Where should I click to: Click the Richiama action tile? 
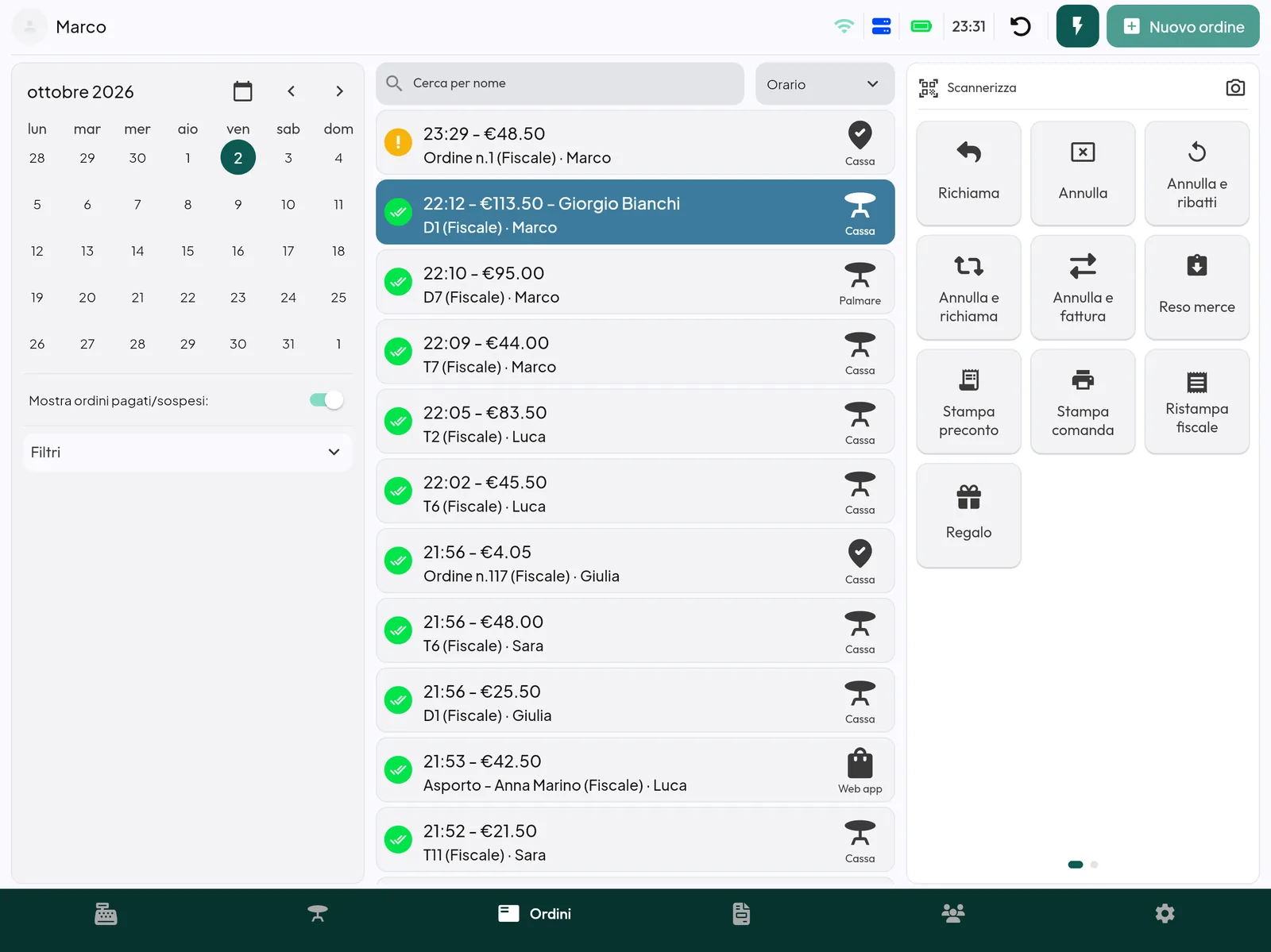coord(968,172)
